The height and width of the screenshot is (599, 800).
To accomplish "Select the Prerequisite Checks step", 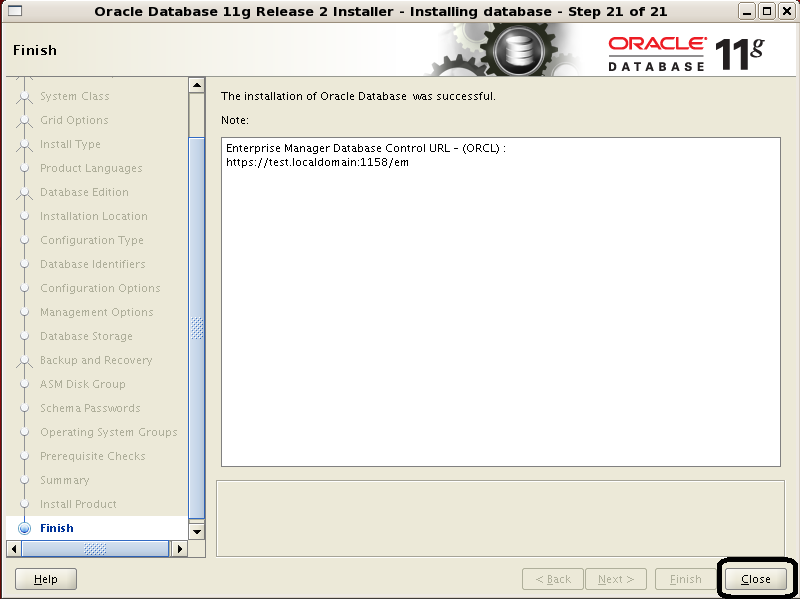I will tap(92, 456).
